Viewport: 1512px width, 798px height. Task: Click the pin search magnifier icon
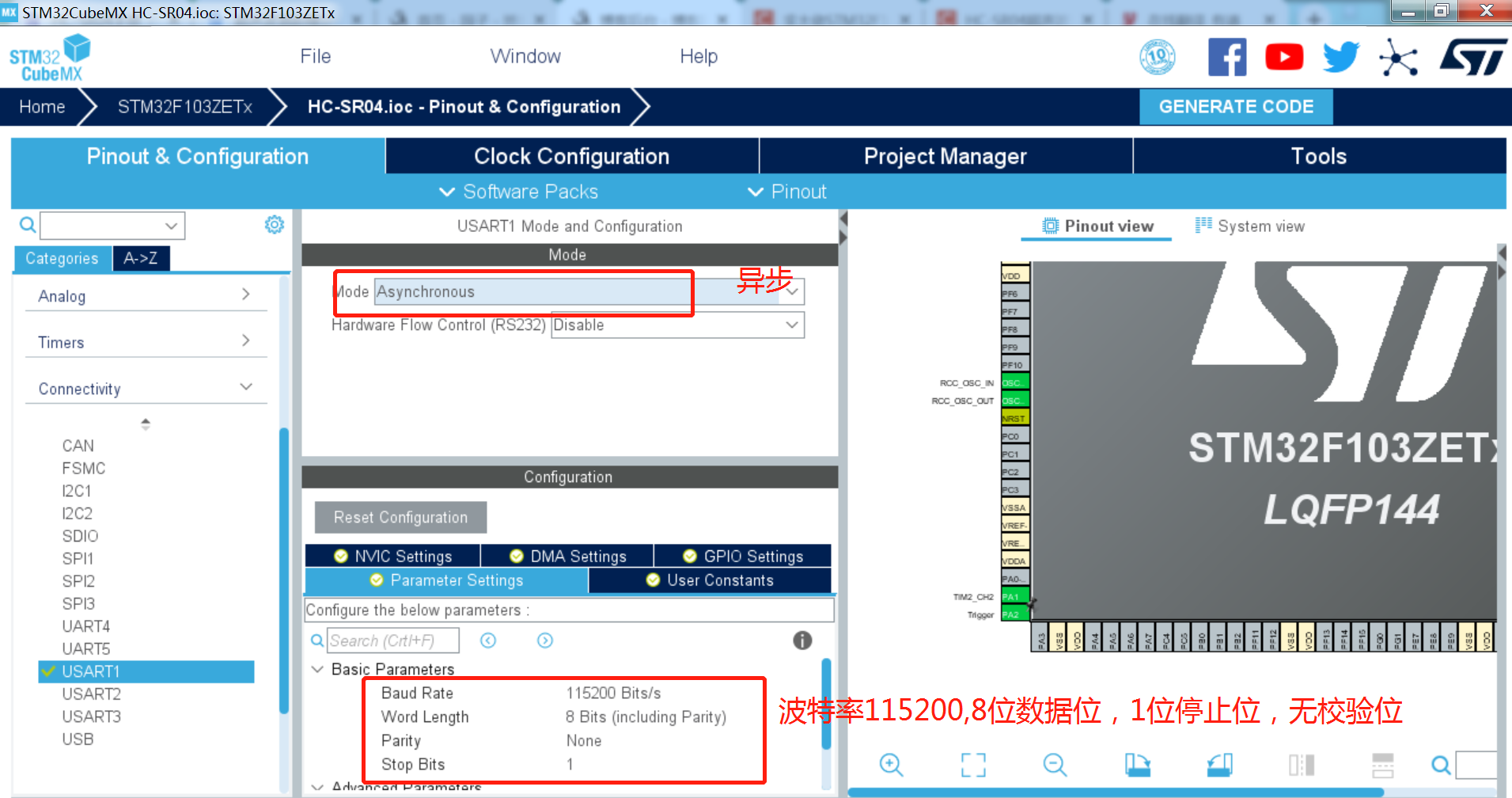point(1441,765)
